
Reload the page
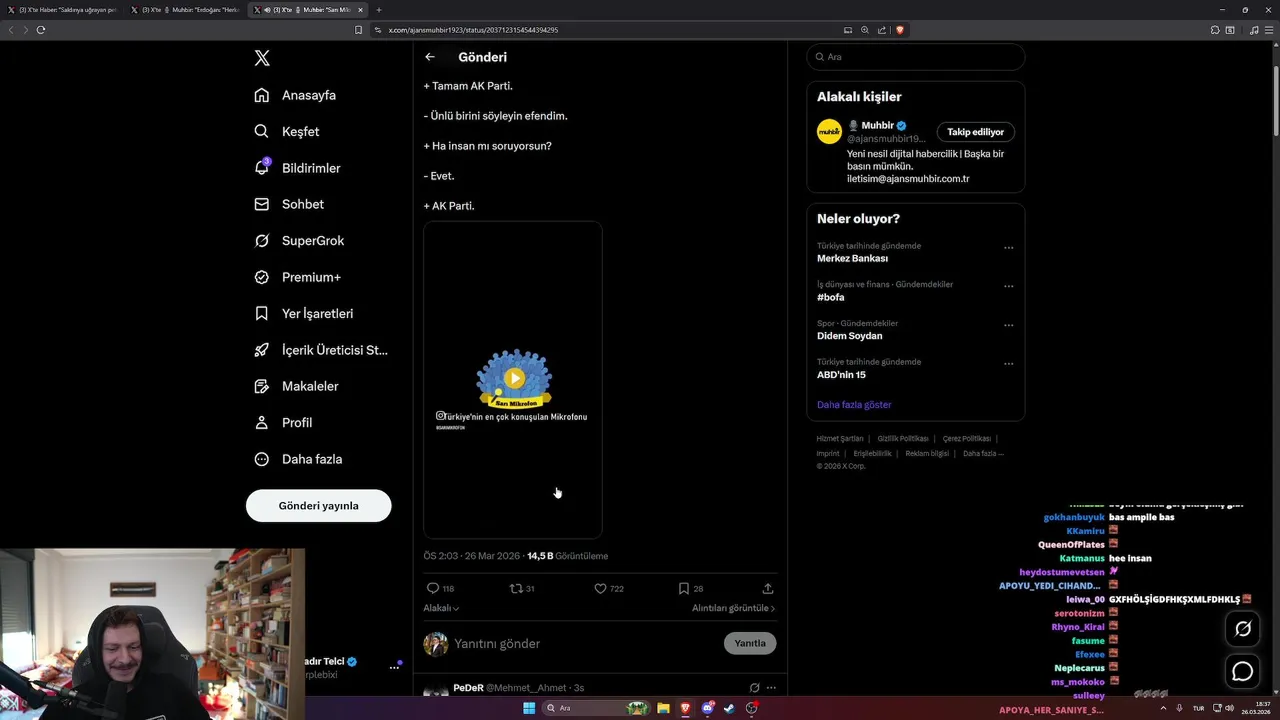[41, 30]
